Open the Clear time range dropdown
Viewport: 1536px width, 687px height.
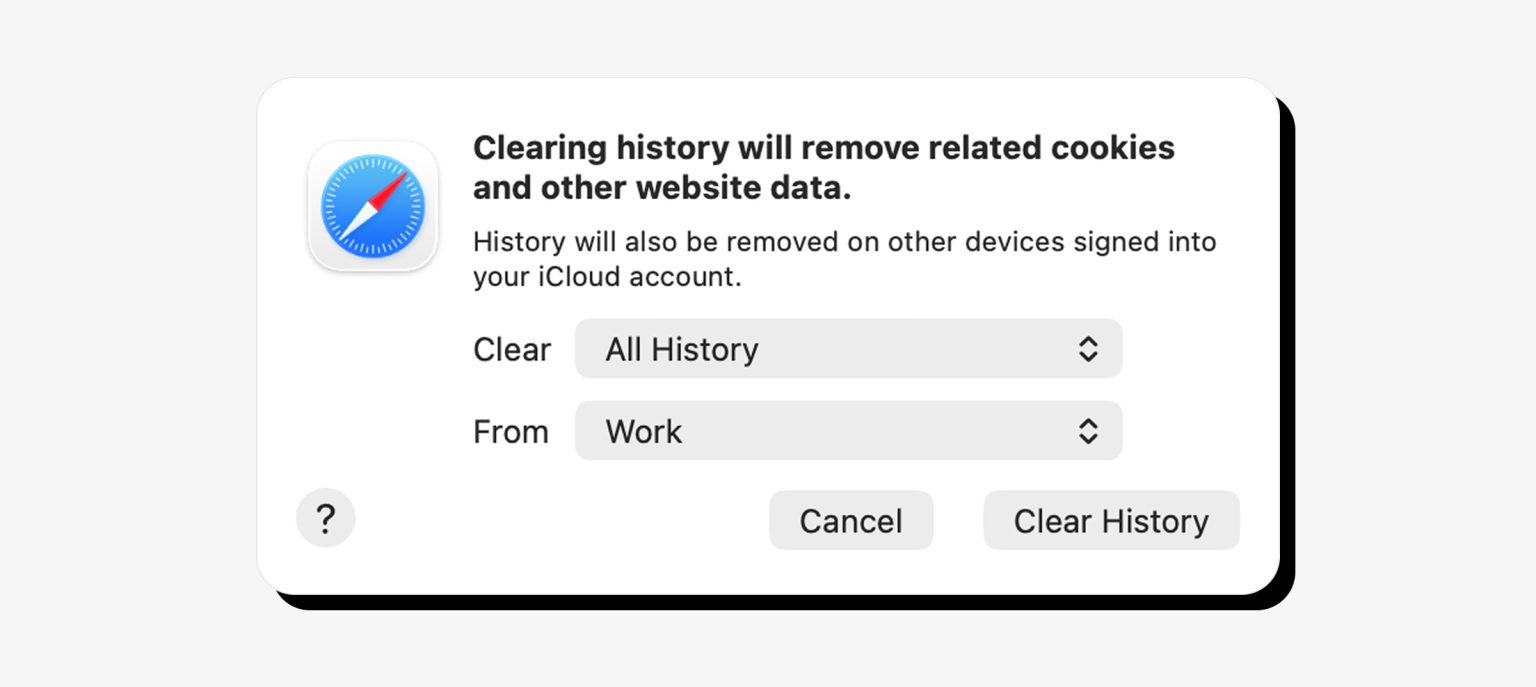click(848, 349)
